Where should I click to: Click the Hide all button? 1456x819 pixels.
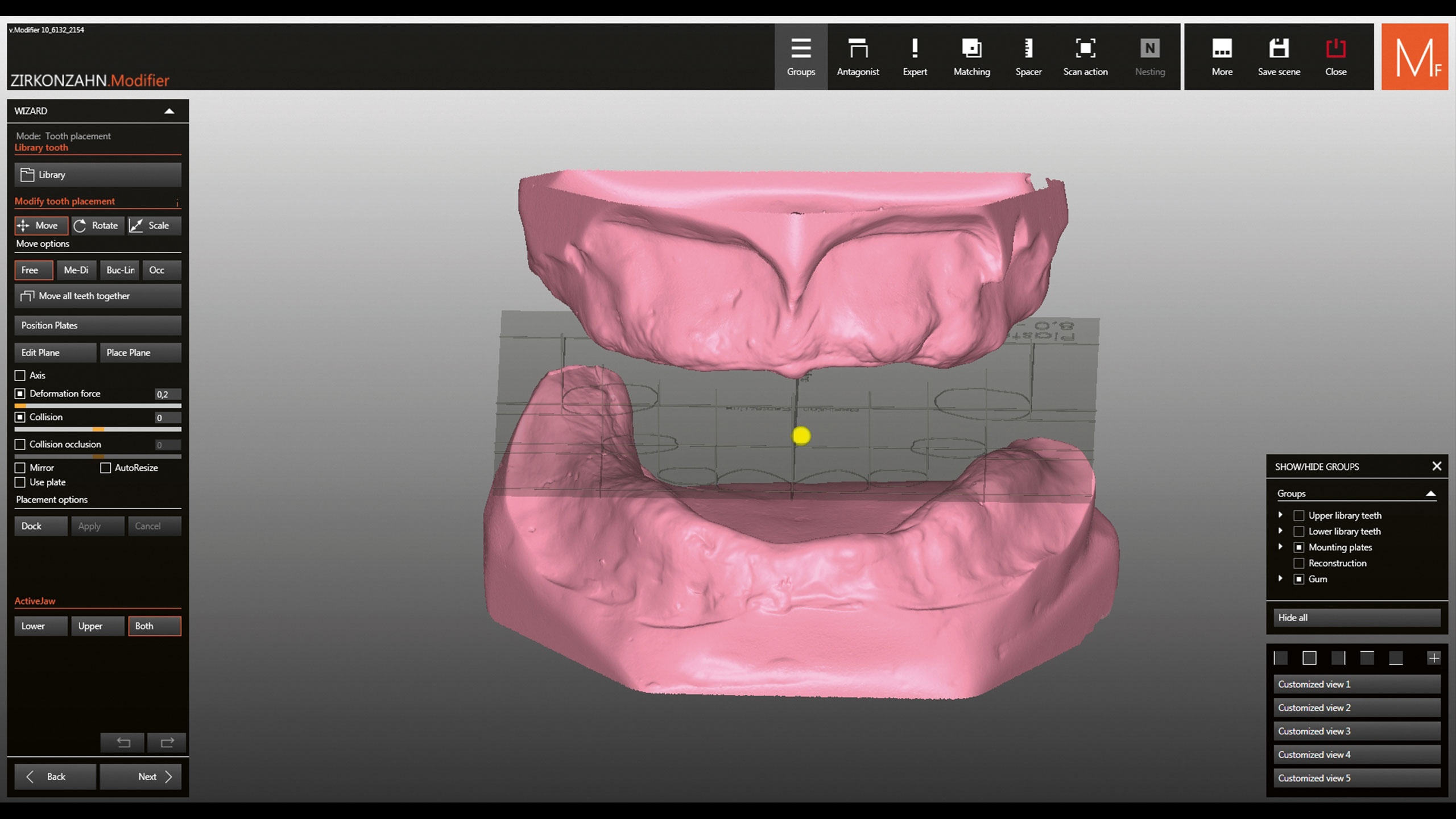pos(1356,618)
